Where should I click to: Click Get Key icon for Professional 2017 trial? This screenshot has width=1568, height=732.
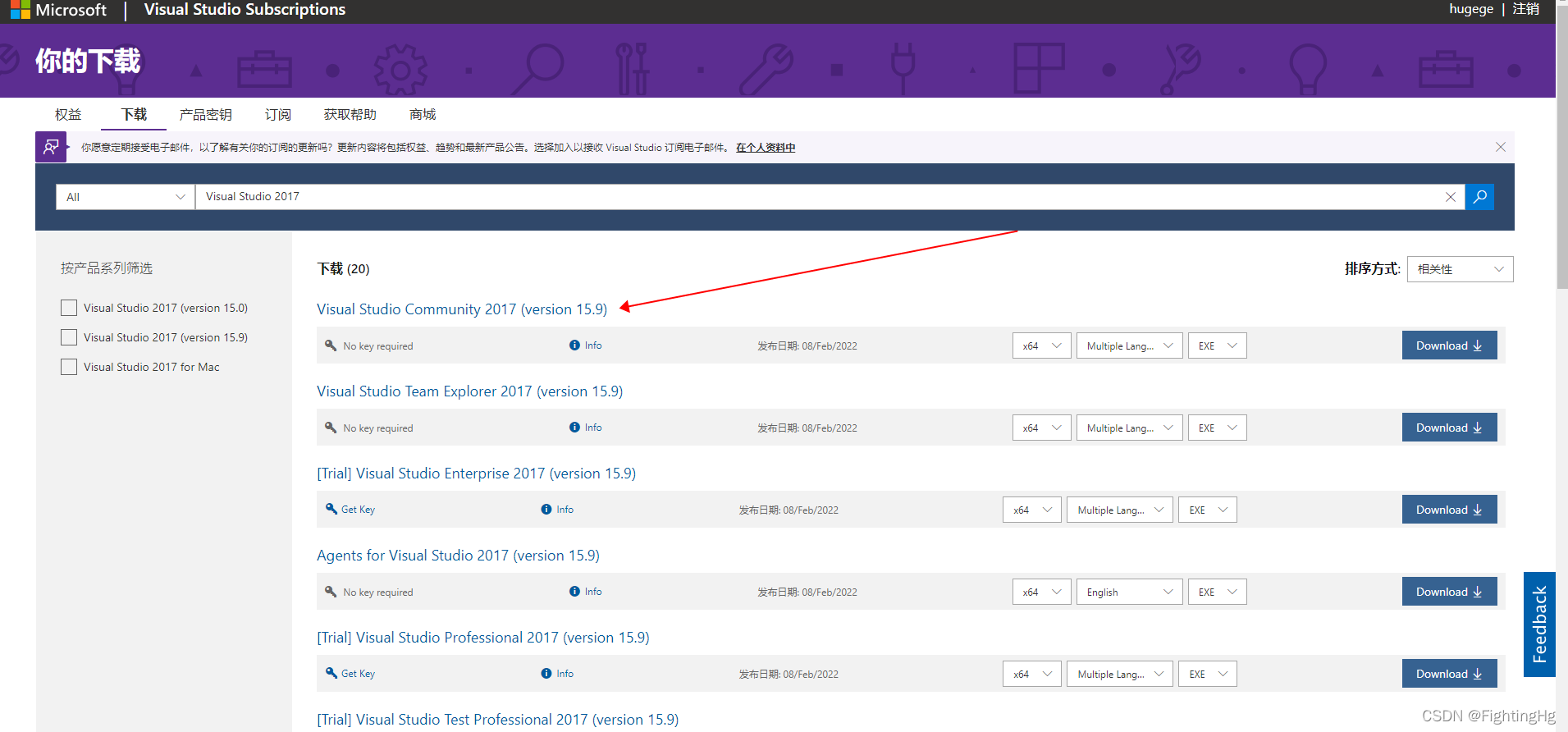click(x=331, y=673)
